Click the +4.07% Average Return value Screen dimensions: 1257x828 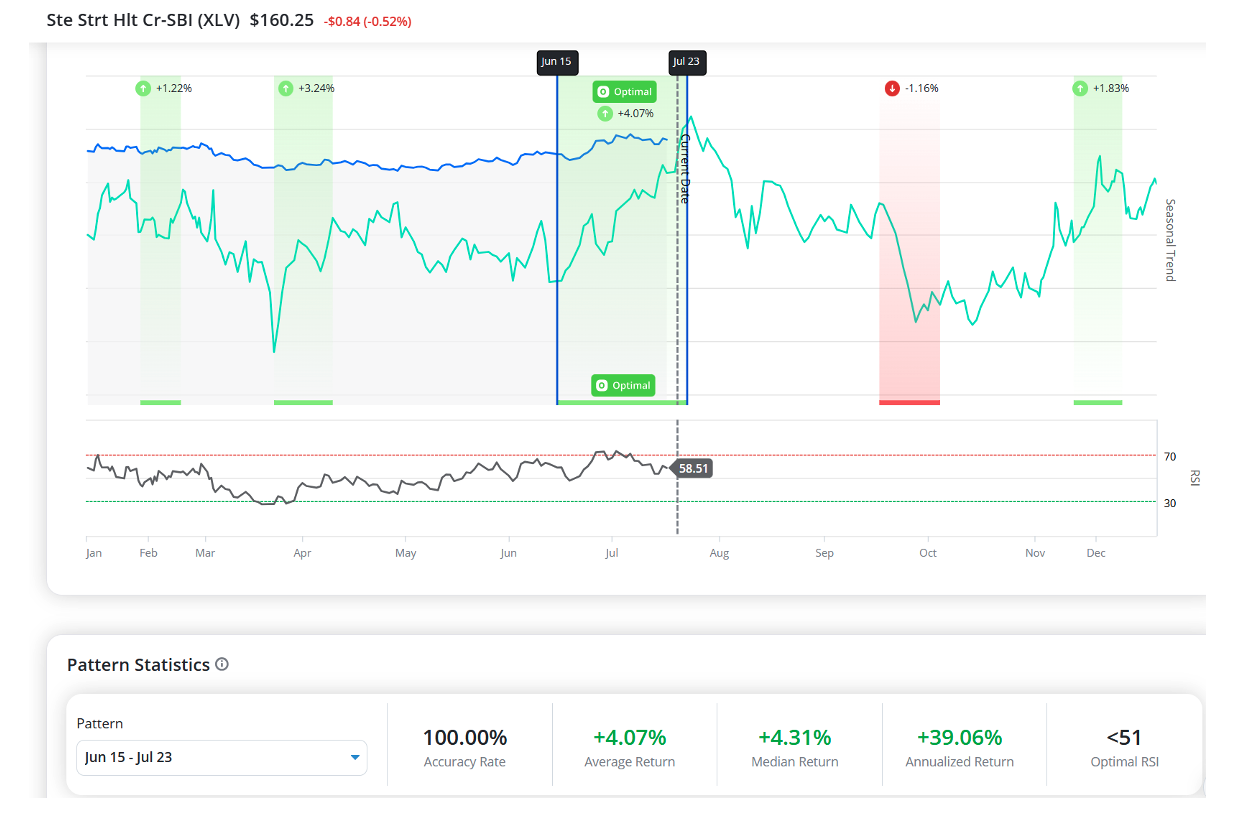click(630, 738)
